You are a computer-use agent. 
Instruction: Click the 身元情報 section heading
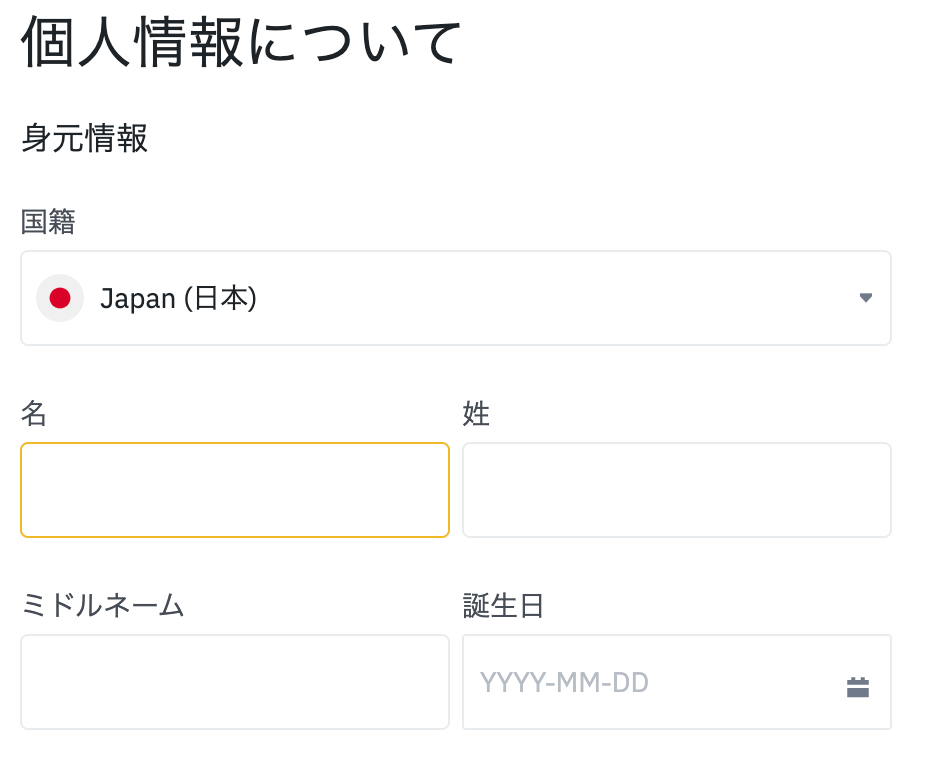tap(84, 138)
